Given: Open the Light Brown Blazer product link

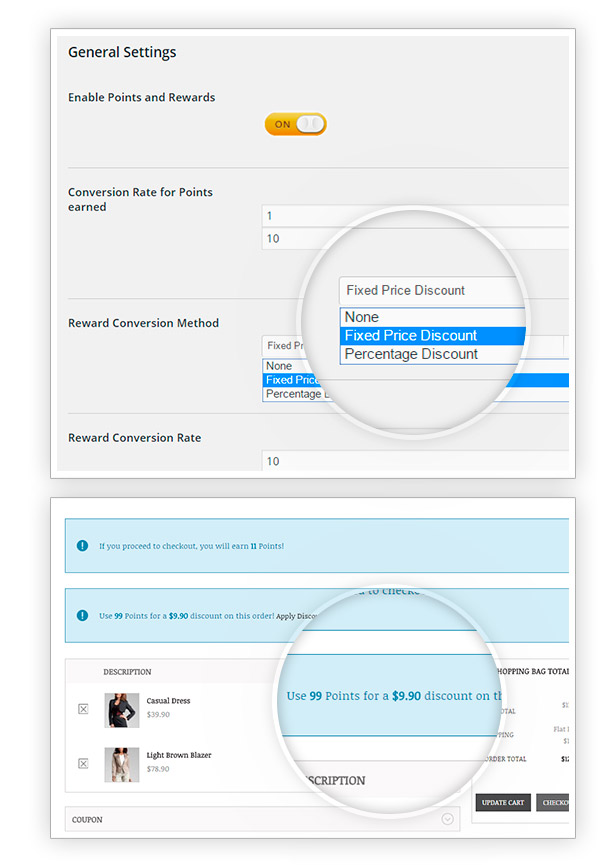Looking at the screenshot, I should [x=179, y=755].
